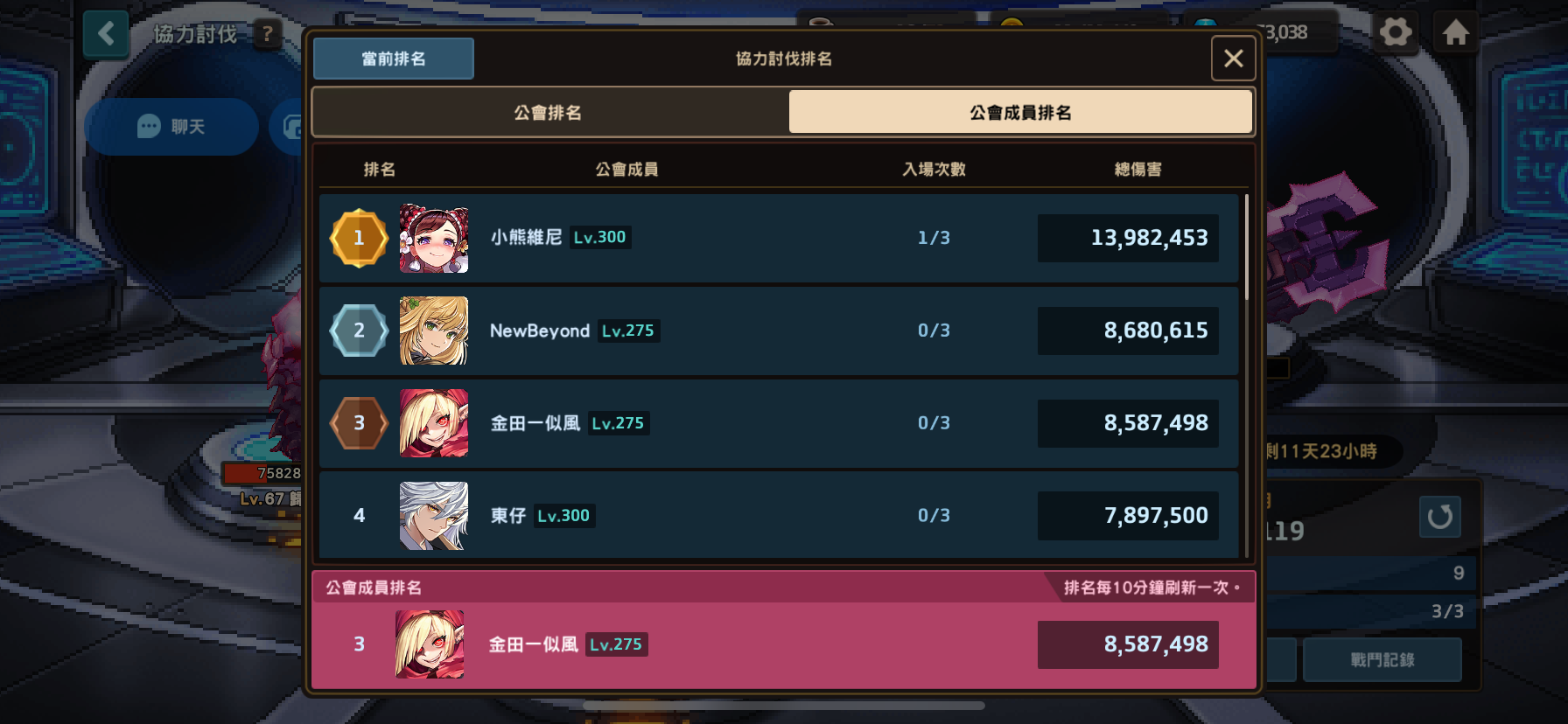The height and width of the screenshot is (724, 1568).
Task: Tap the back arrow button
Action: pyautogui.click(x=107, y=34)
